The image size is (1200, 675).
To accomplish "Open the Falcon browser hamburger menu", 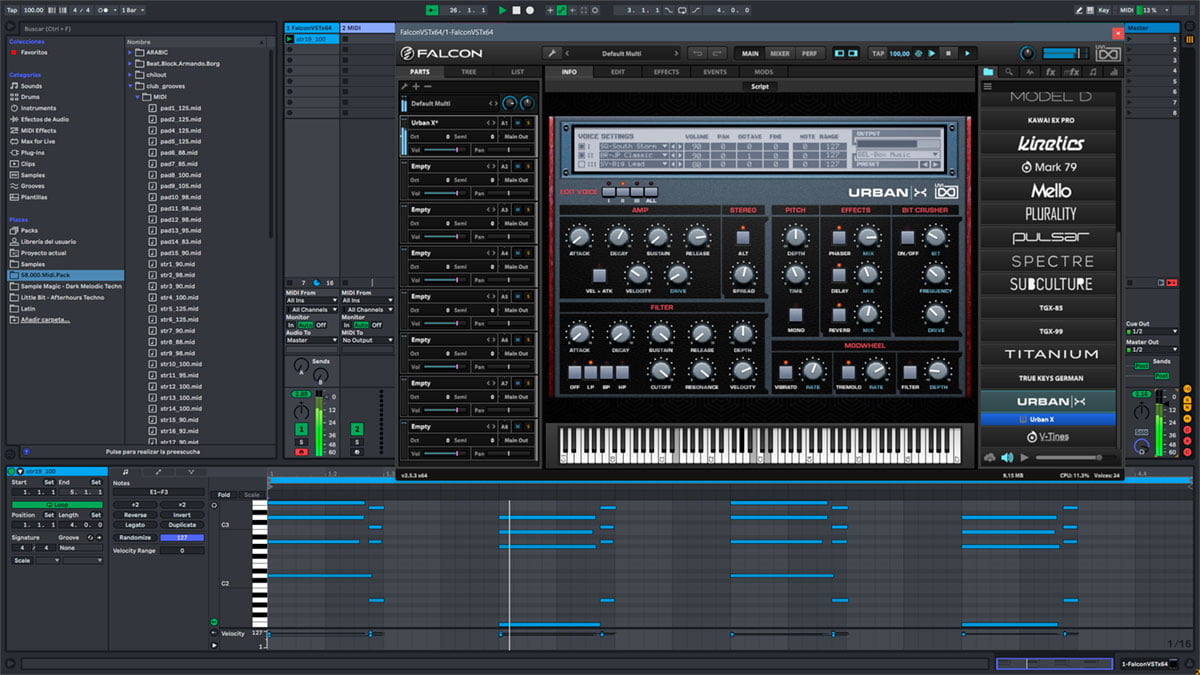I will coord(988,87).
